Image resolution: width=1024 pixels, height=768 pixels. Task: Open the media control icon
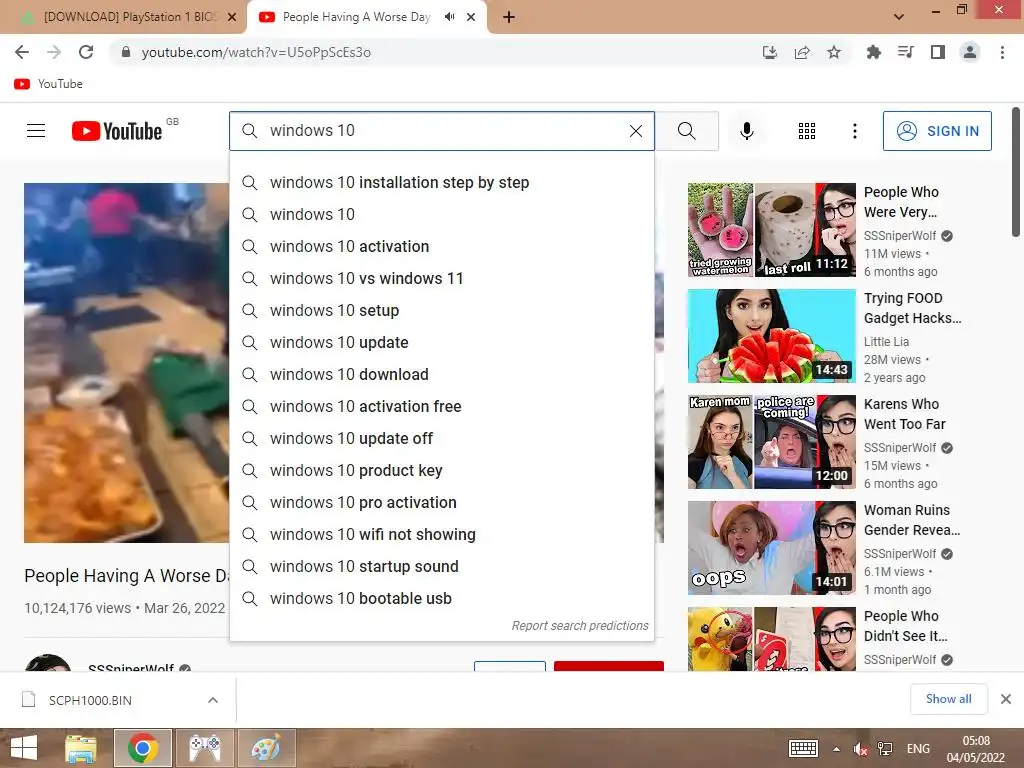click(905, 52)
